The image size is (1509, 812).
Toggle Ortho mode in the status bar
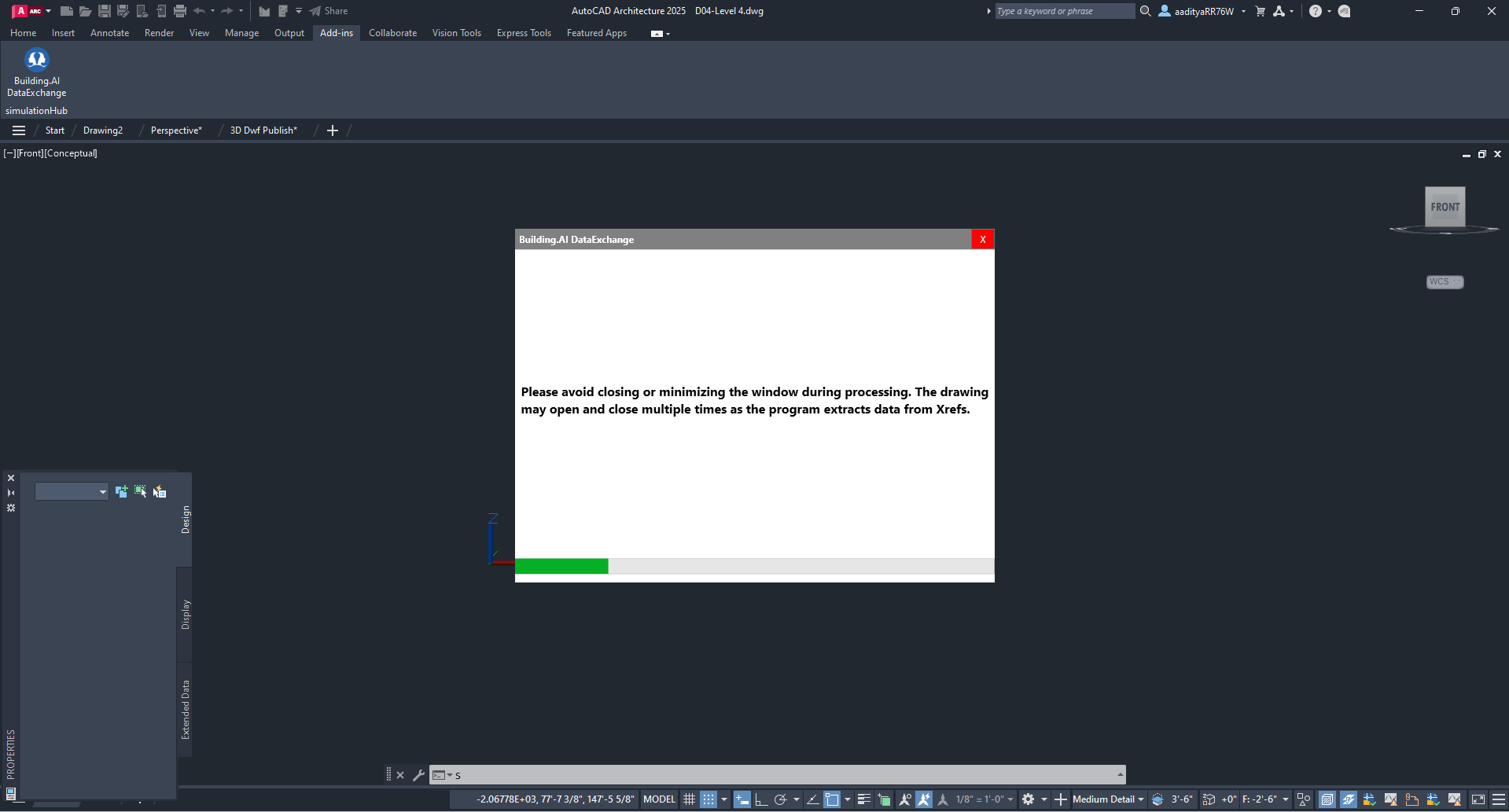click(761, 799)
